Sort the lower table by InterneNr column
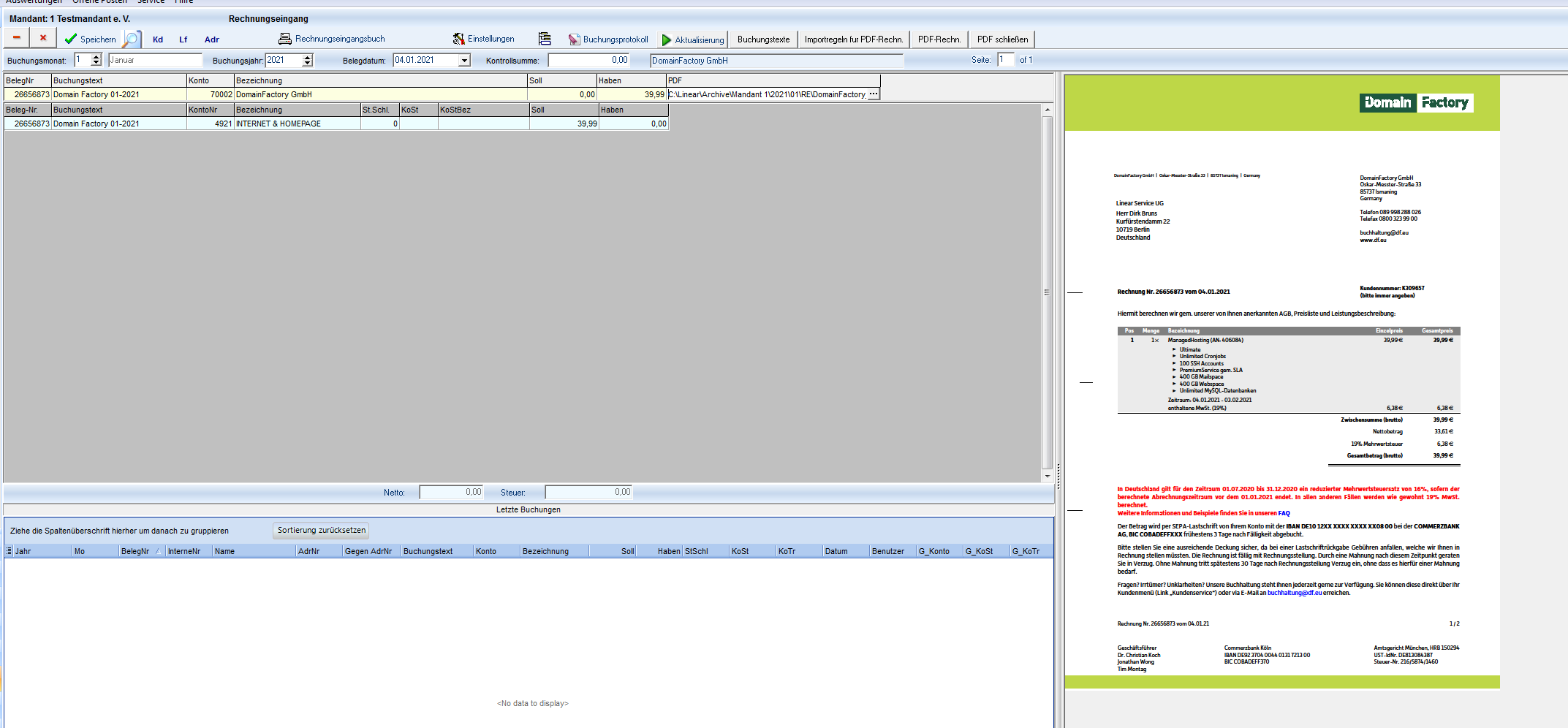The height and width of the screenshot is (728, 1568). point(189,551)
